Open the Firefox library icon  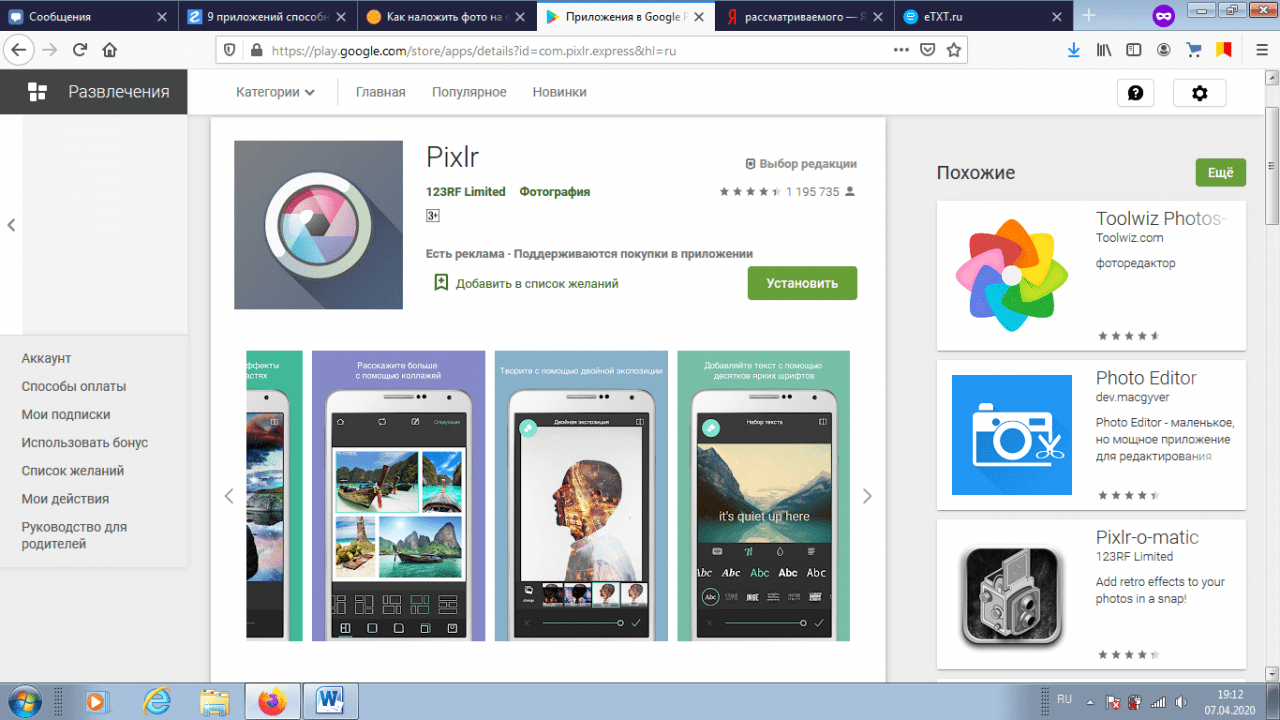[x=1104, y=50]
